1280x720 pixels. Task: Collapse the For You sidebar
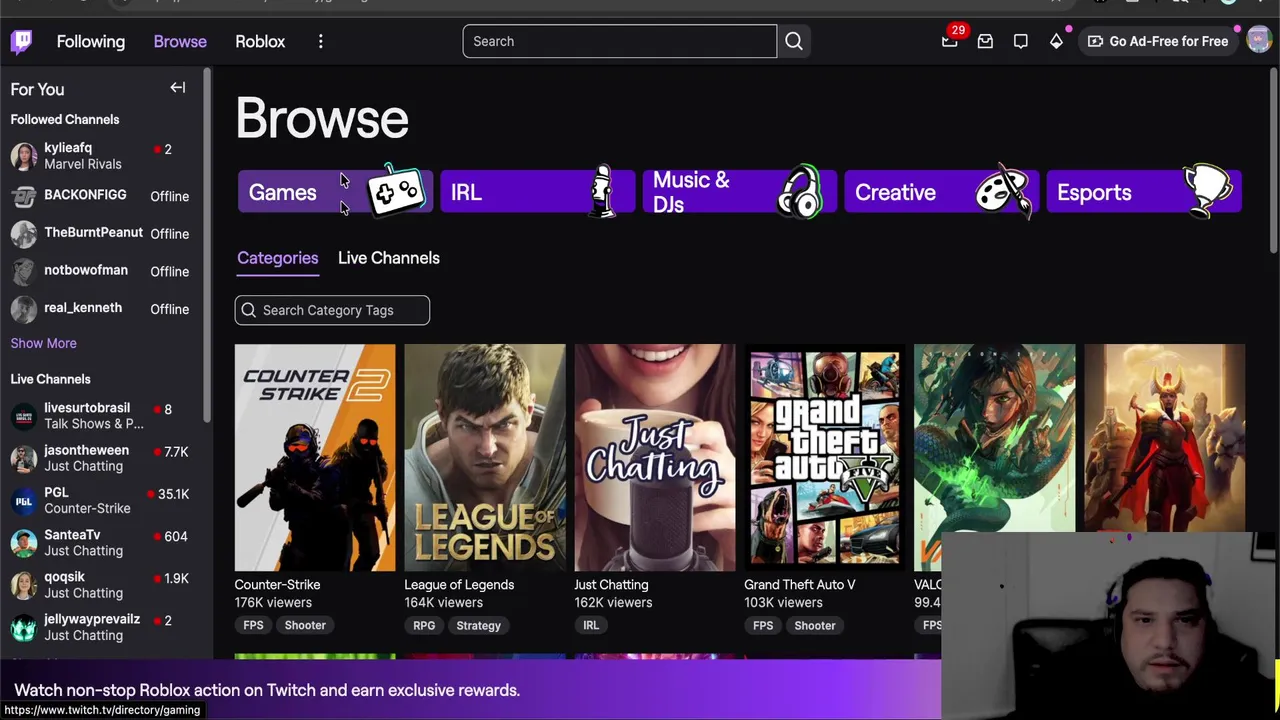click(178, 88)
